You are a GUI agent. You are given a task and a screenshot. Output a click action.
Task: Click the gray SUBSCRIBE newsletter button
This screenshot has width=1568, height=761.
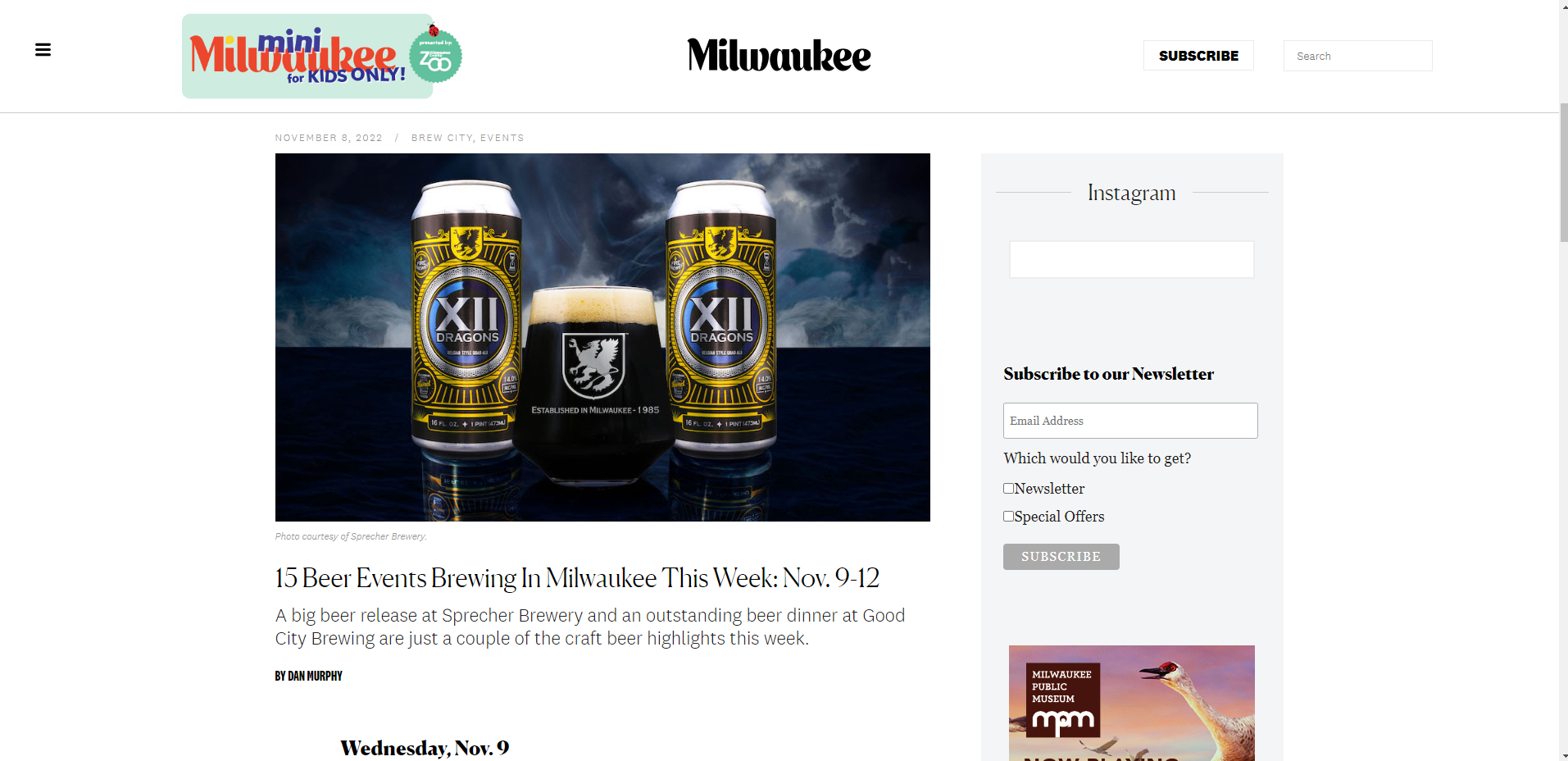pyautogui.click(x=1061, y=557)
